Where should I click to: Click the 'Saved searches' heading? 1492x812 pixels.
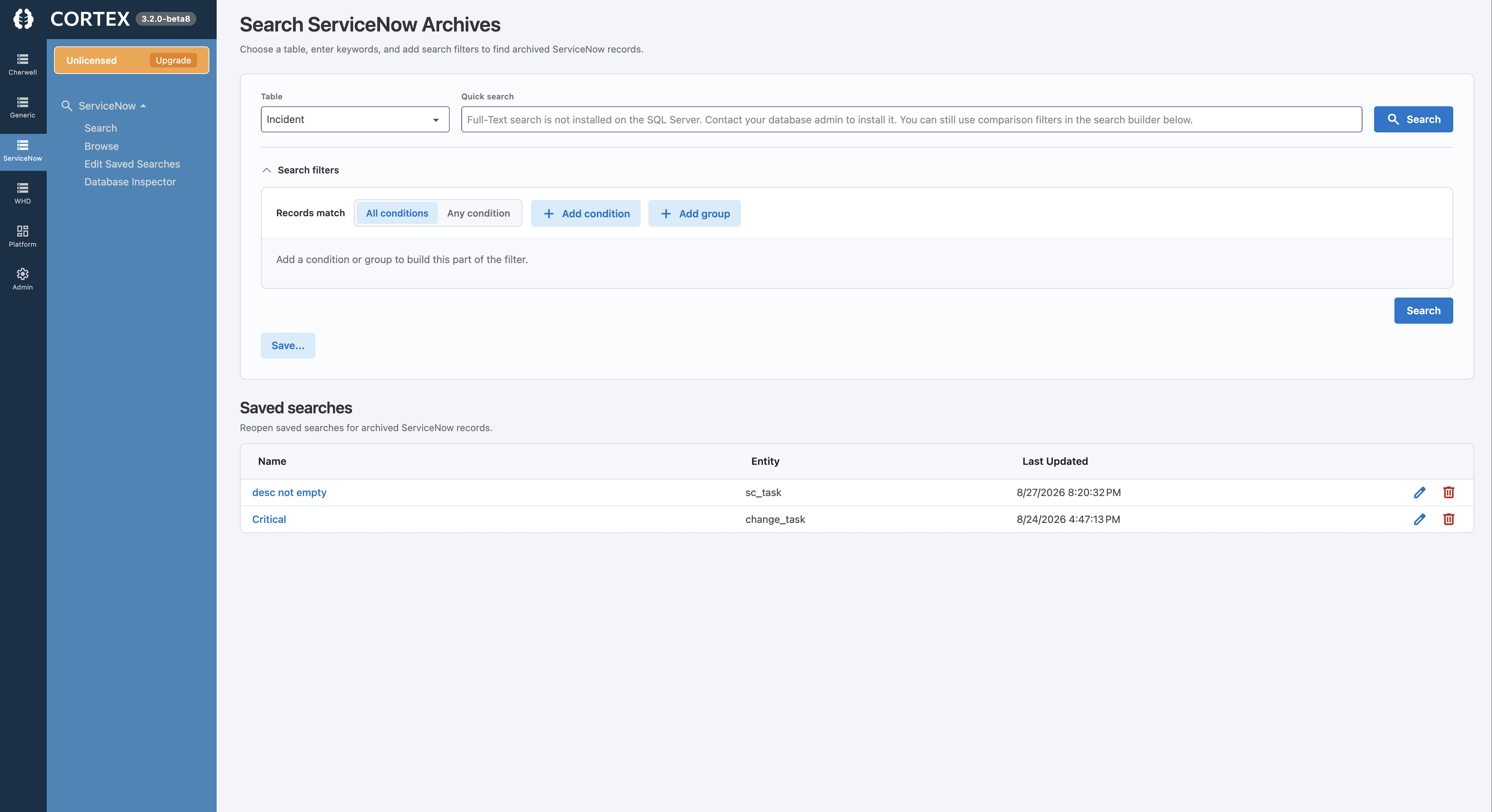click(296, 408)
